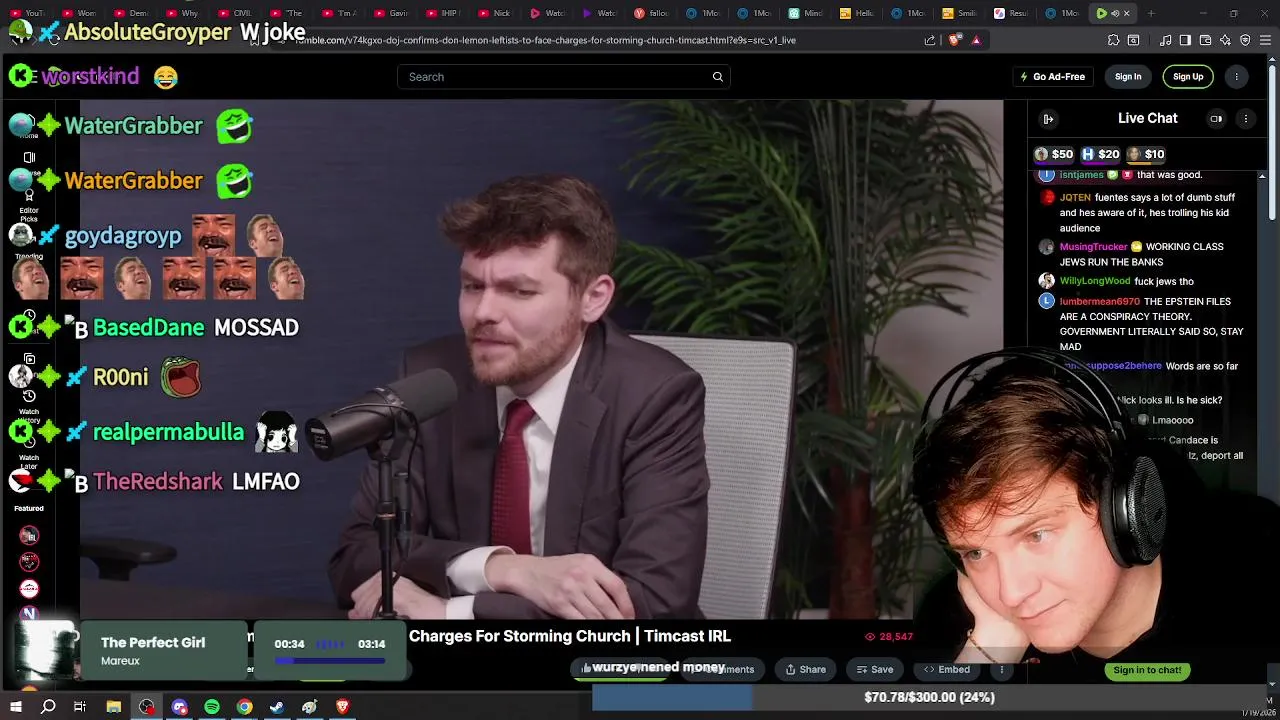This screenshot has width=1280, height=720.
Task: Open Live Chat options menu
Action: coord(1246,119)
